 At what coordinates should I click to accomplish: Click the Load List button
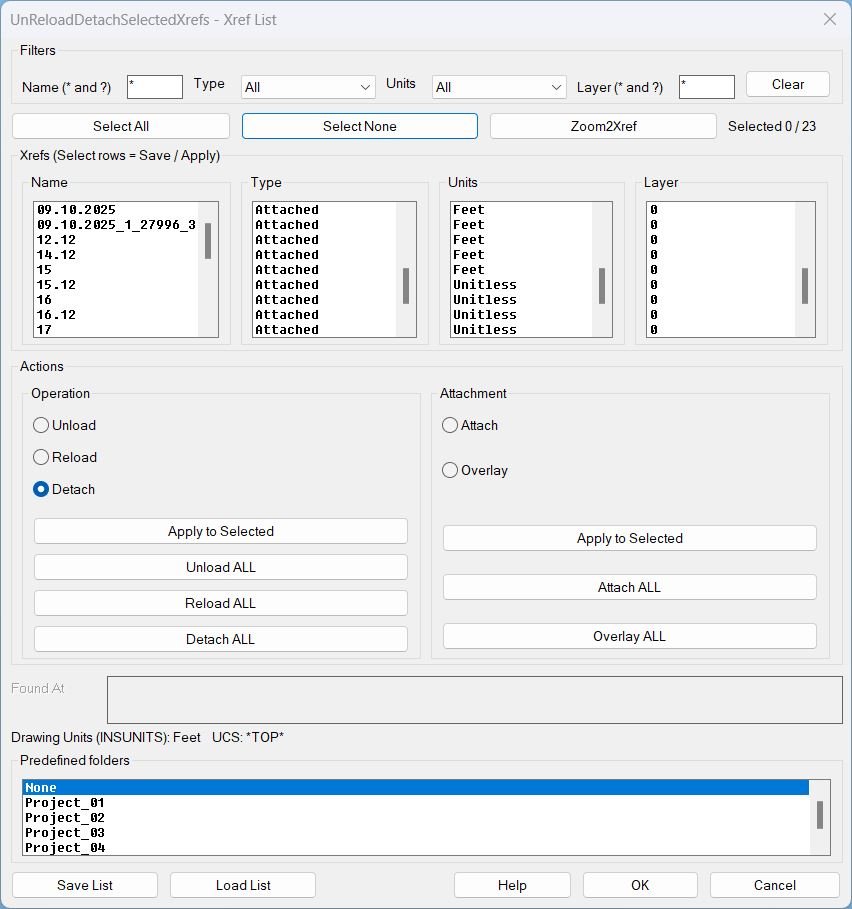coord(242,885)
